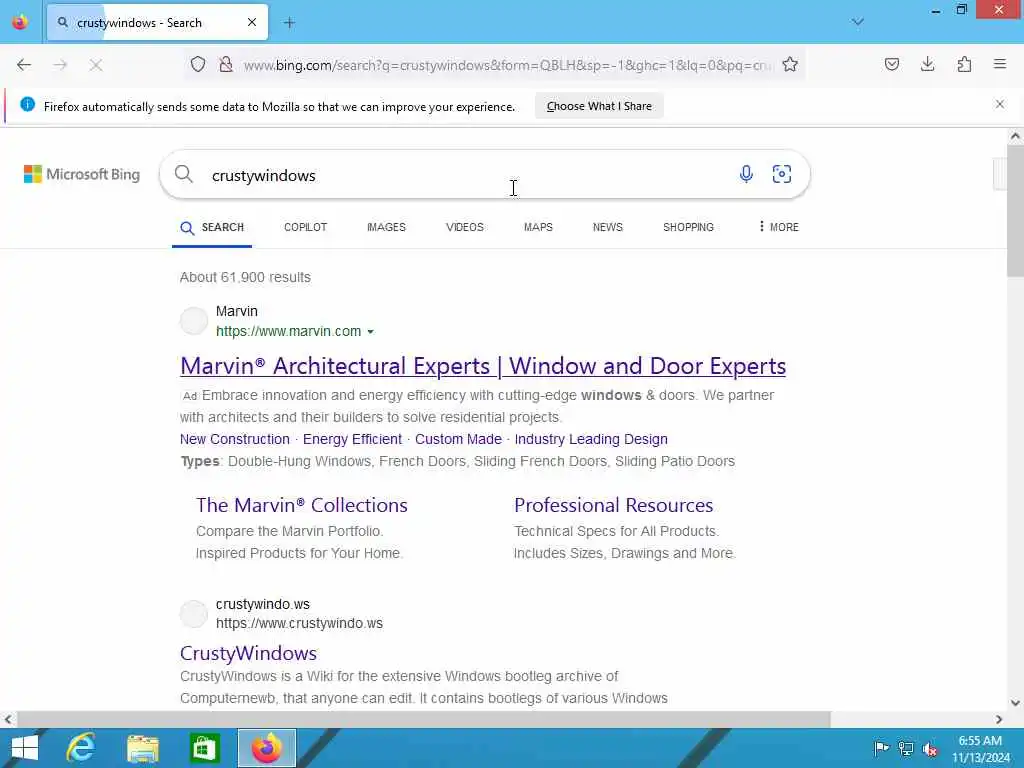
Task: Open the Downloads panel icon
Action: coord(927,64)
